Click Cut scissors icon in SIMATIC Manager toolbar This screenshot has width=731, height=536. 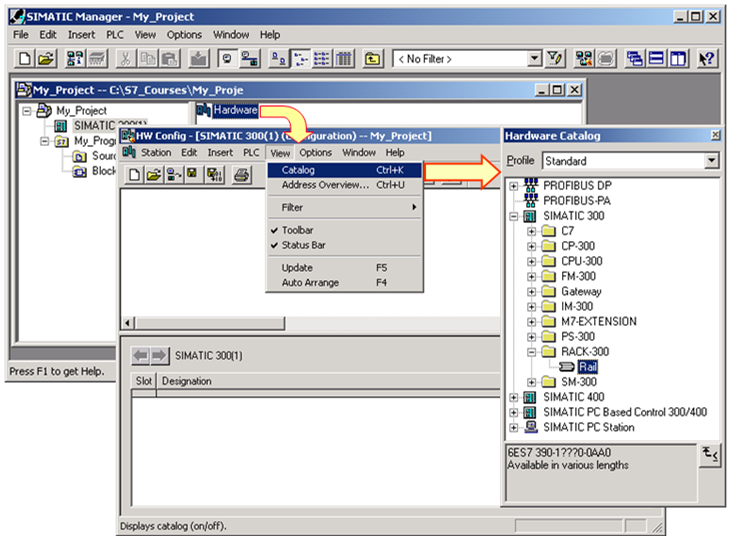click(125, 59)
